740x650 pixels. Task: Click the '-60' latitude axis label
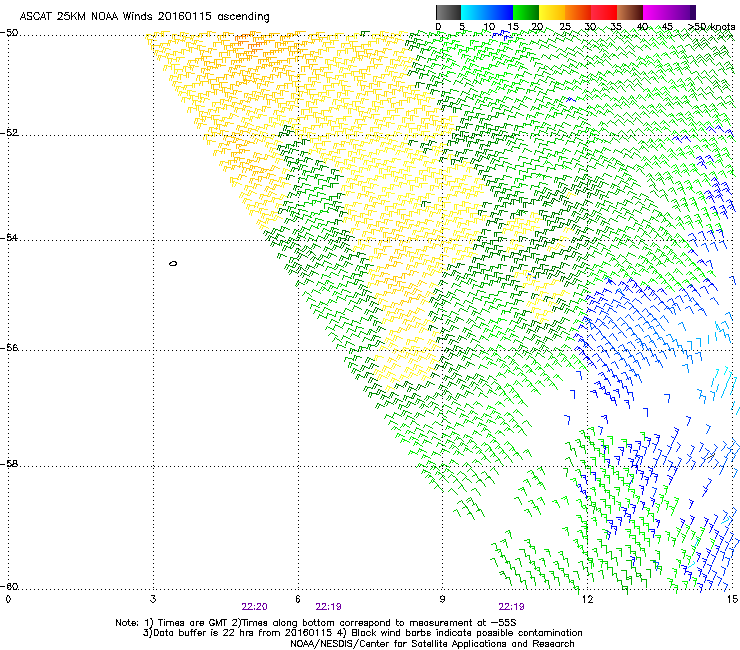[9, 586]
